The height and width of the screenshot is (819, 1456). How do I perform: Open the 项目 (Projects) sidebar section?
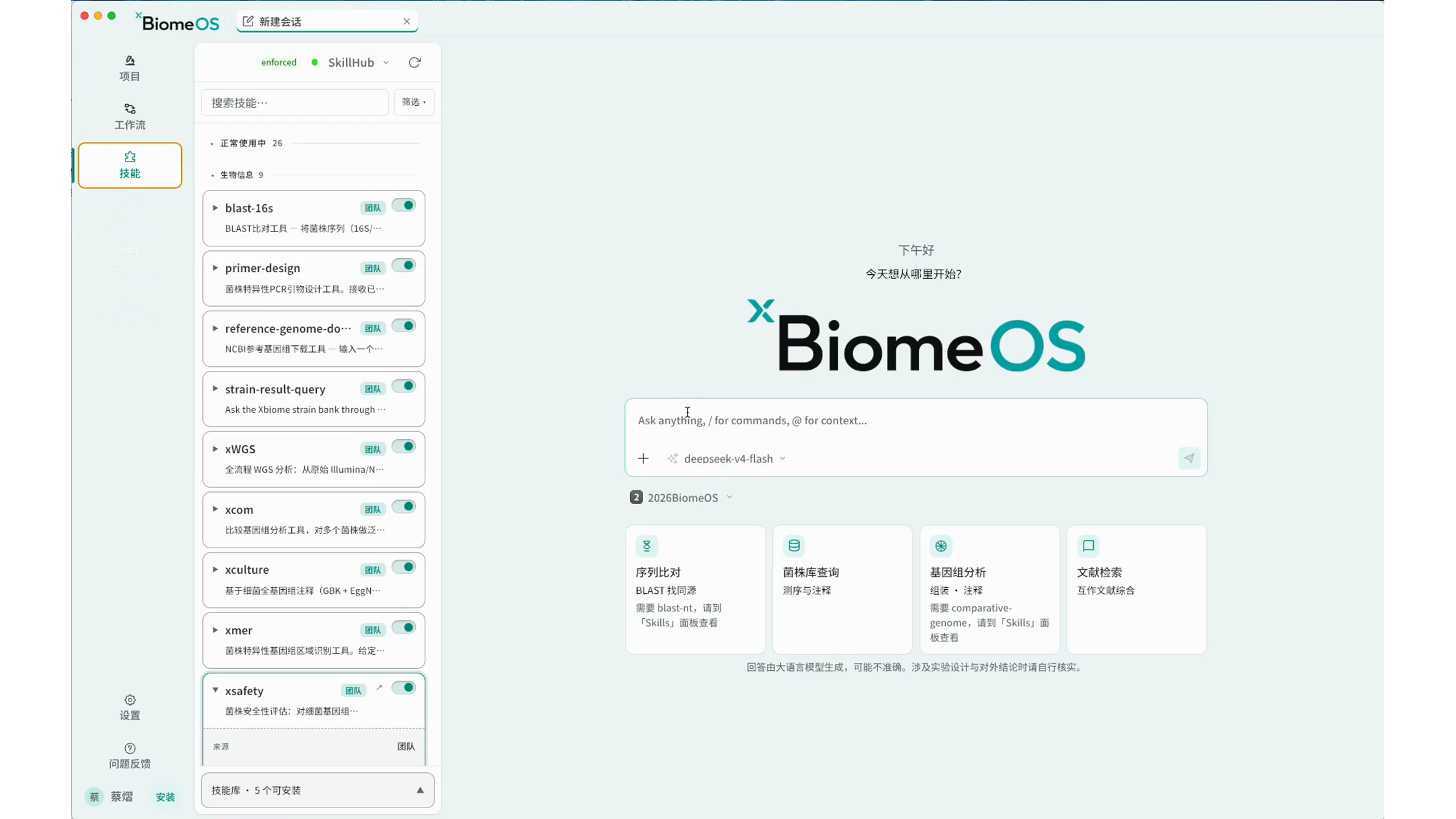(130, 68)
